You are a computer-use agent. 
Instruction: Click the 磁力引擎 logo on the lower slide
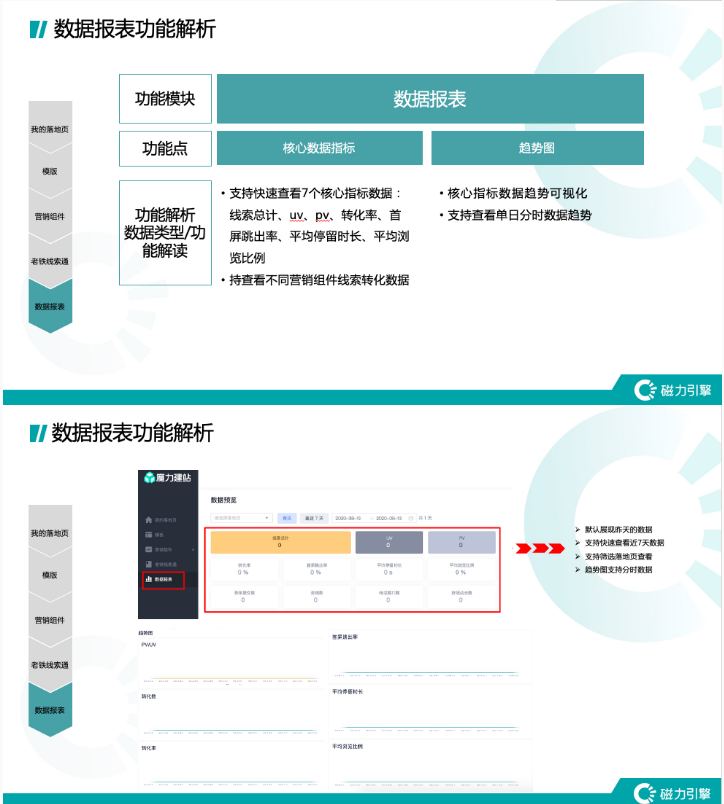tap(673, 793)
